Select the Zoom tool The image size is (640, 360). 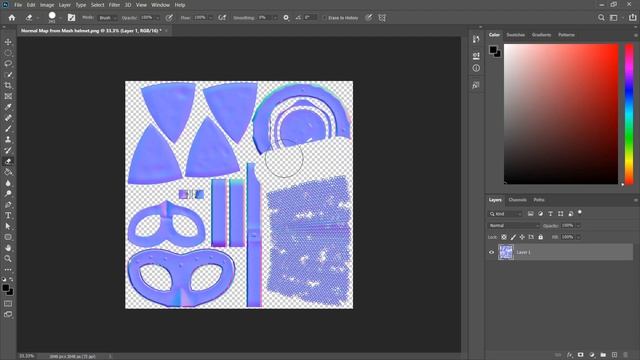coord(8,258)
